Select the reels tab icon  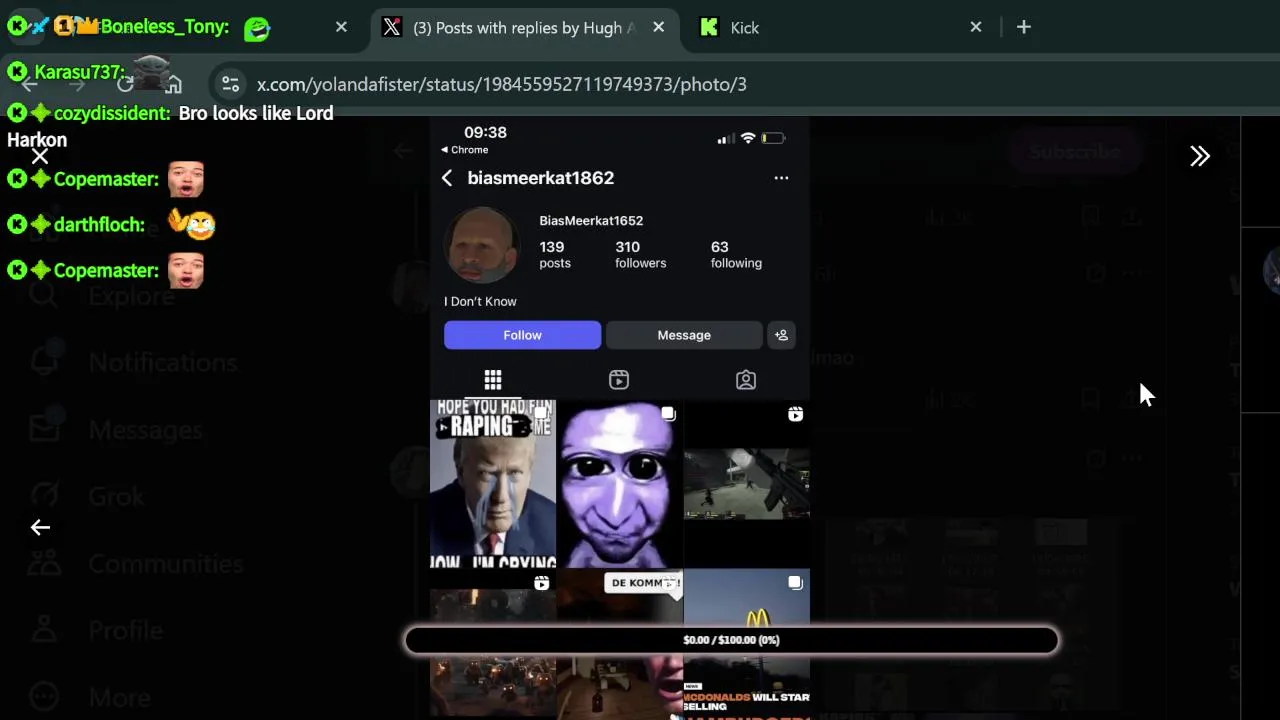click(x=619, y=380)
